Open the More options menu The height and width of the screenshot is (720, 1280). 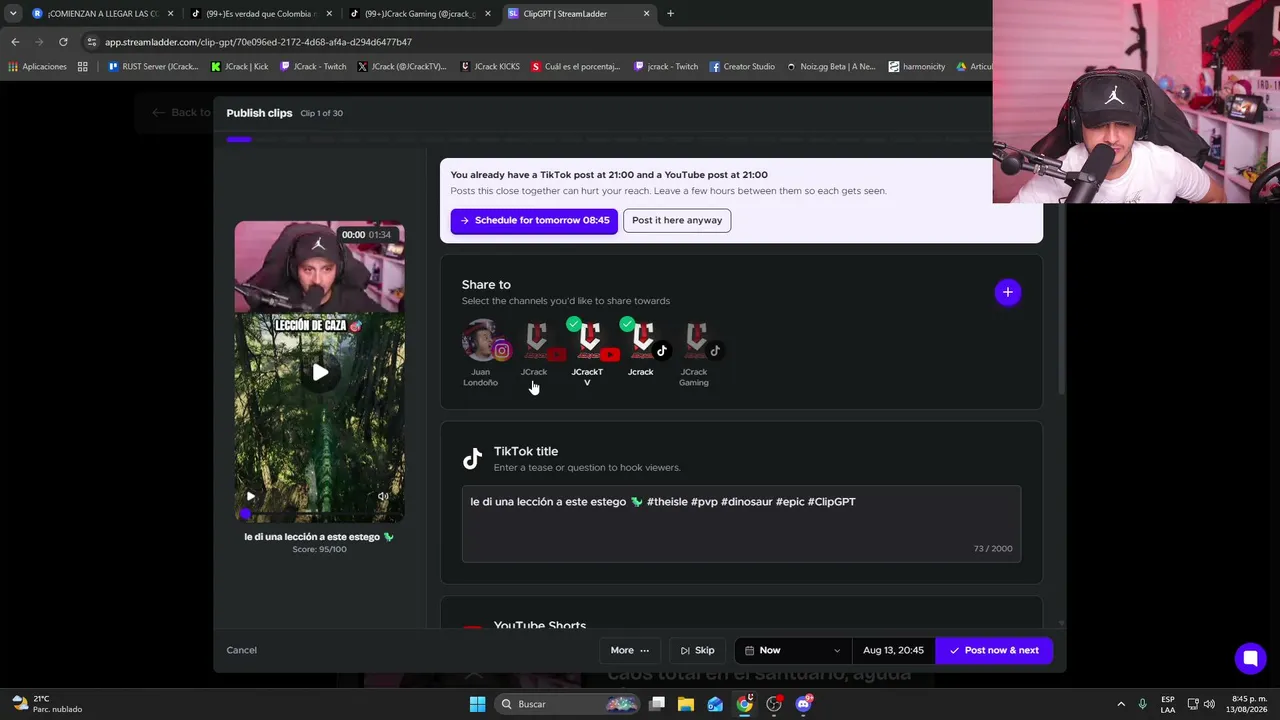[x=630, y=650]
